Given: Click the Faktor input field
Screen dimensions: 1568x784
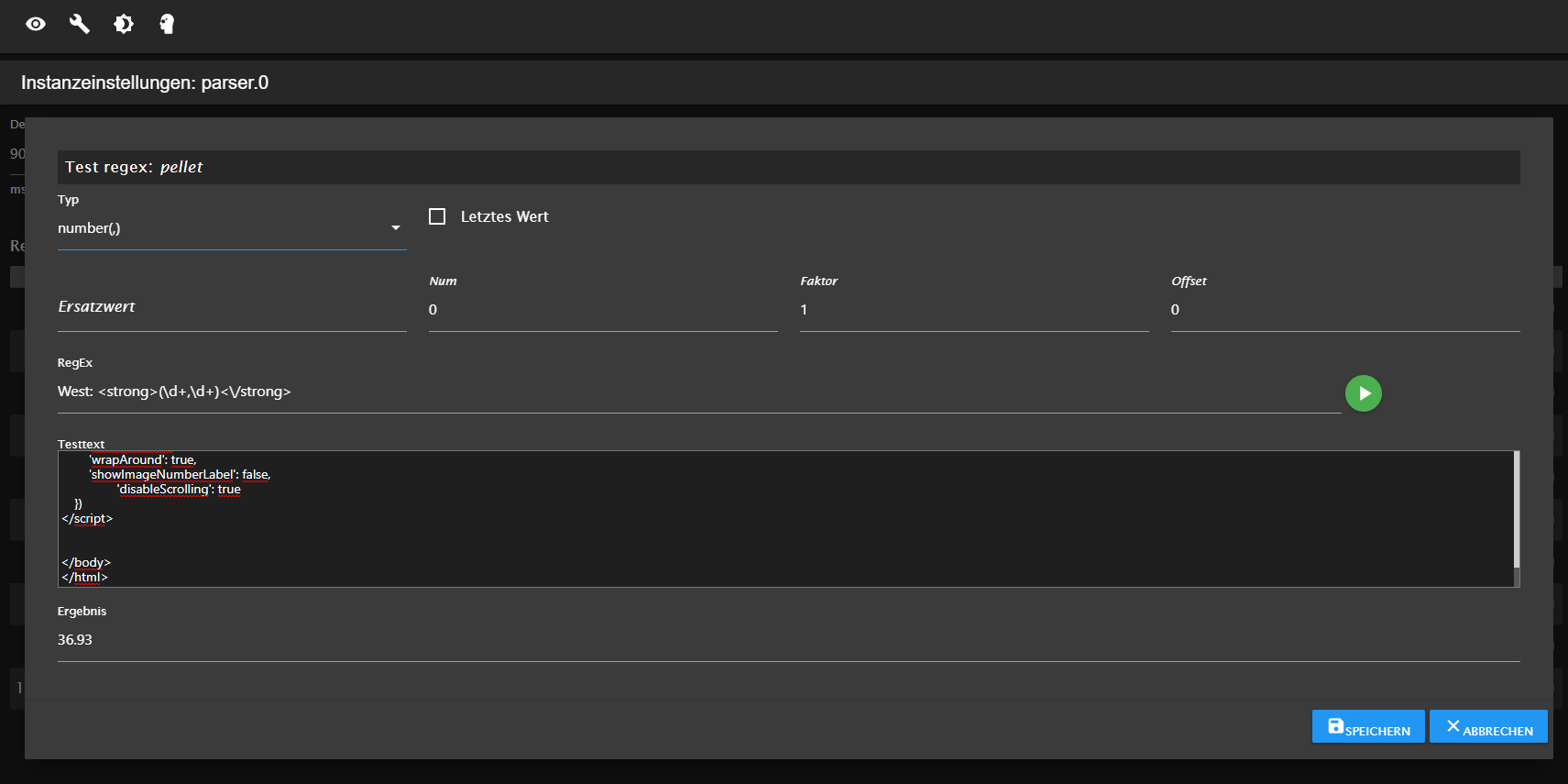Looking at the screenshot, I should tap(974, 310).
